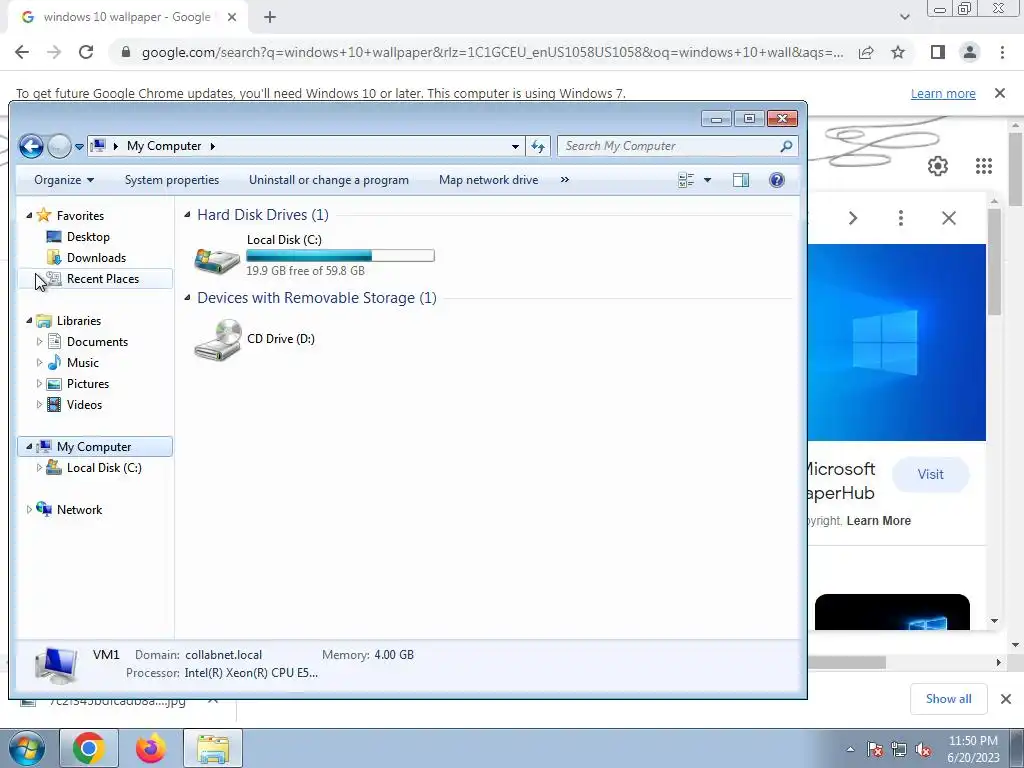Bookmark this page with the star

click(898, 52)
